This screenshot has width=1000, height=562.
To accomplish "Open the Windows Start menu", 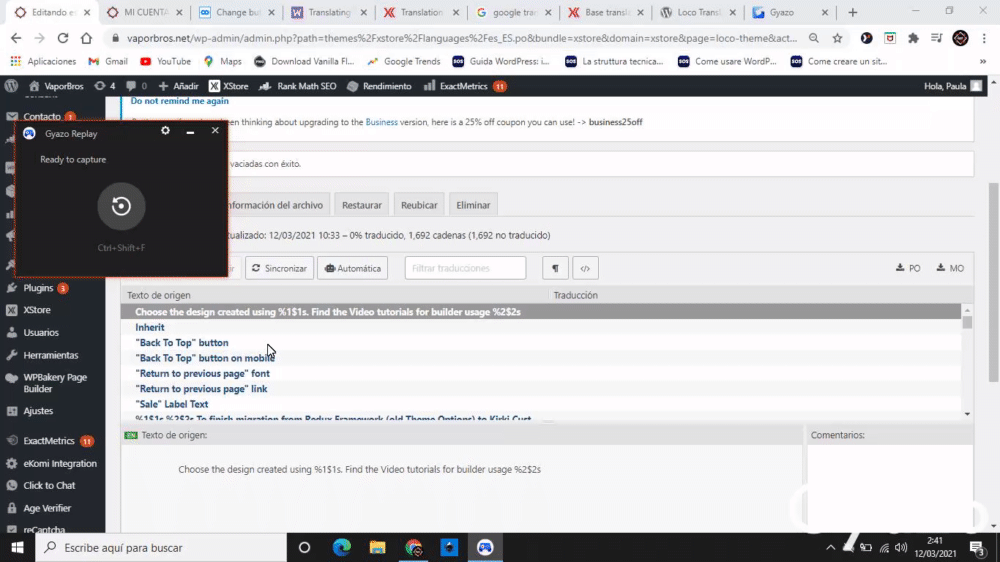I will coord(17,547).
